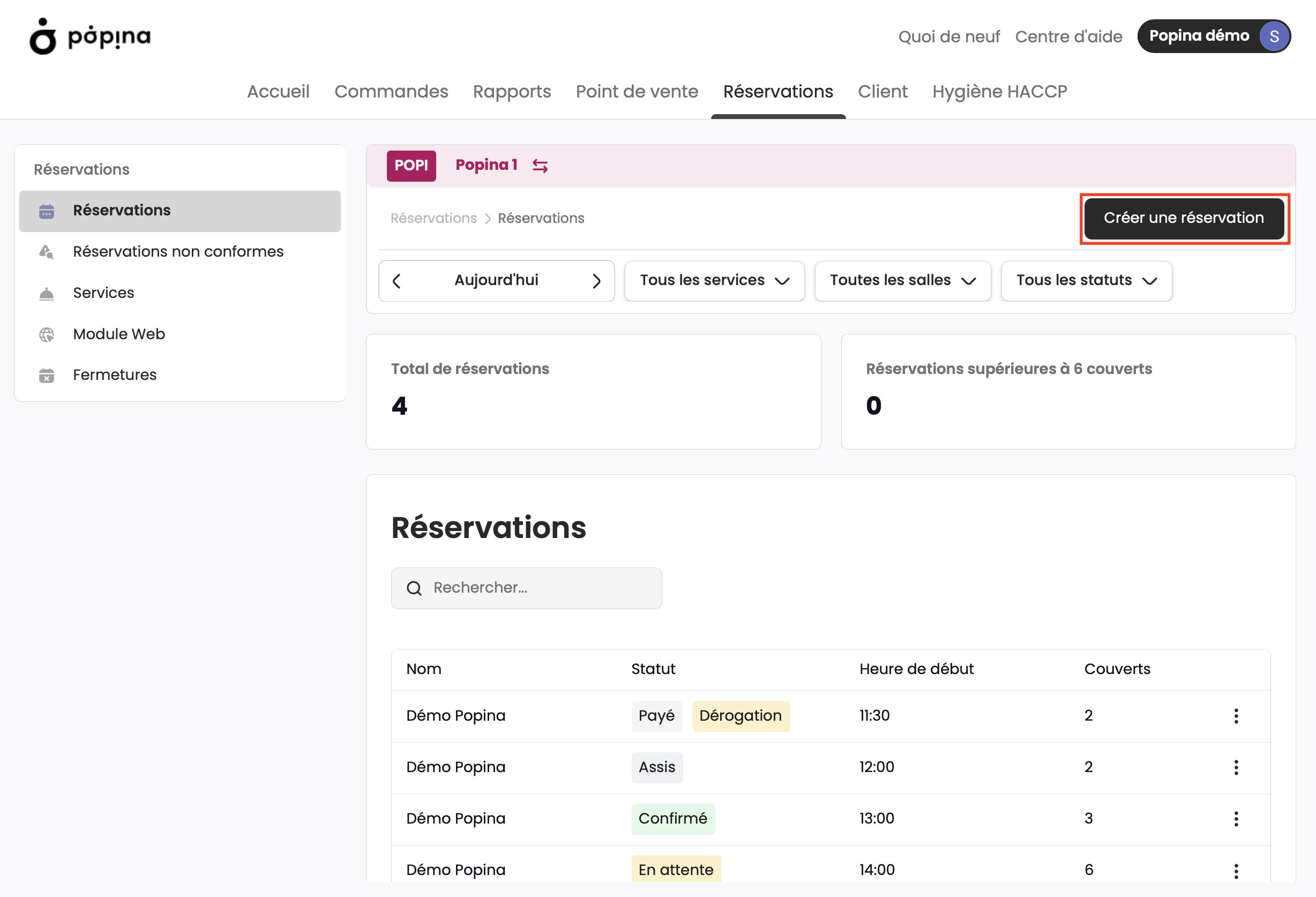Select Réservations non conformes sidebar item
The width and height of the screenshot is (1316, 897).
tap(180, 252)
